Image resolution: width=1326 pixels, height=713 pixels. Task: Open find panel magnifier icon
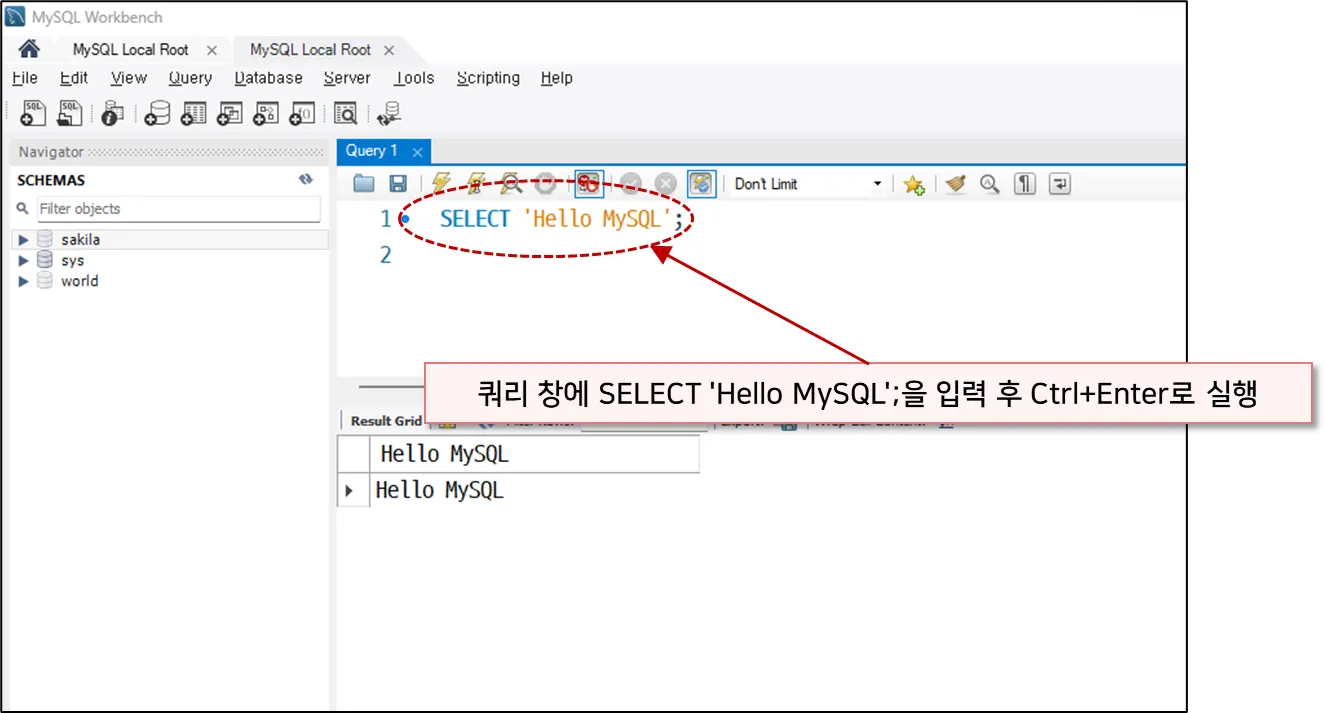(x=990, y=184)
